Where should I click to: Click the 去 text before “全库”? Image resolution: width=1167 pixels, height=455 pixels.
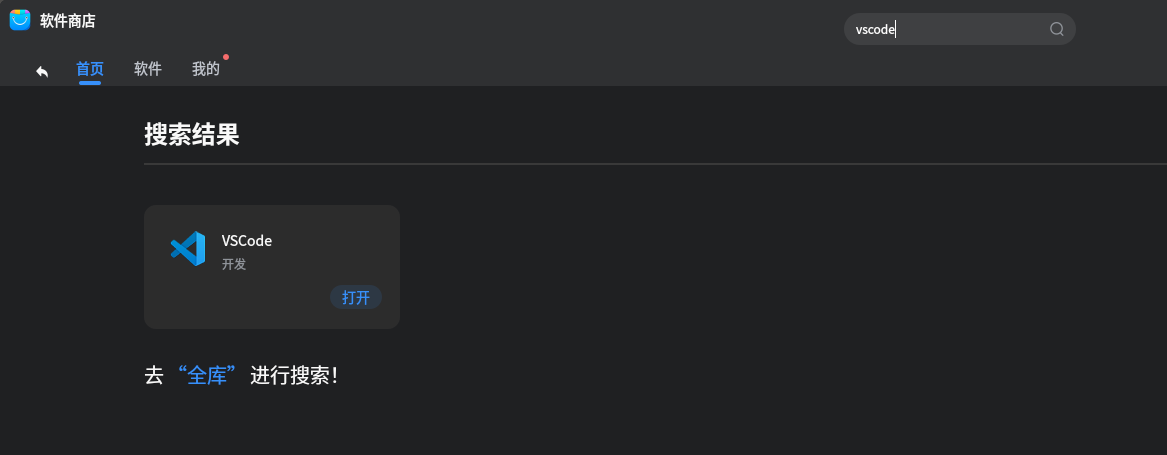[x=153, y=375]
